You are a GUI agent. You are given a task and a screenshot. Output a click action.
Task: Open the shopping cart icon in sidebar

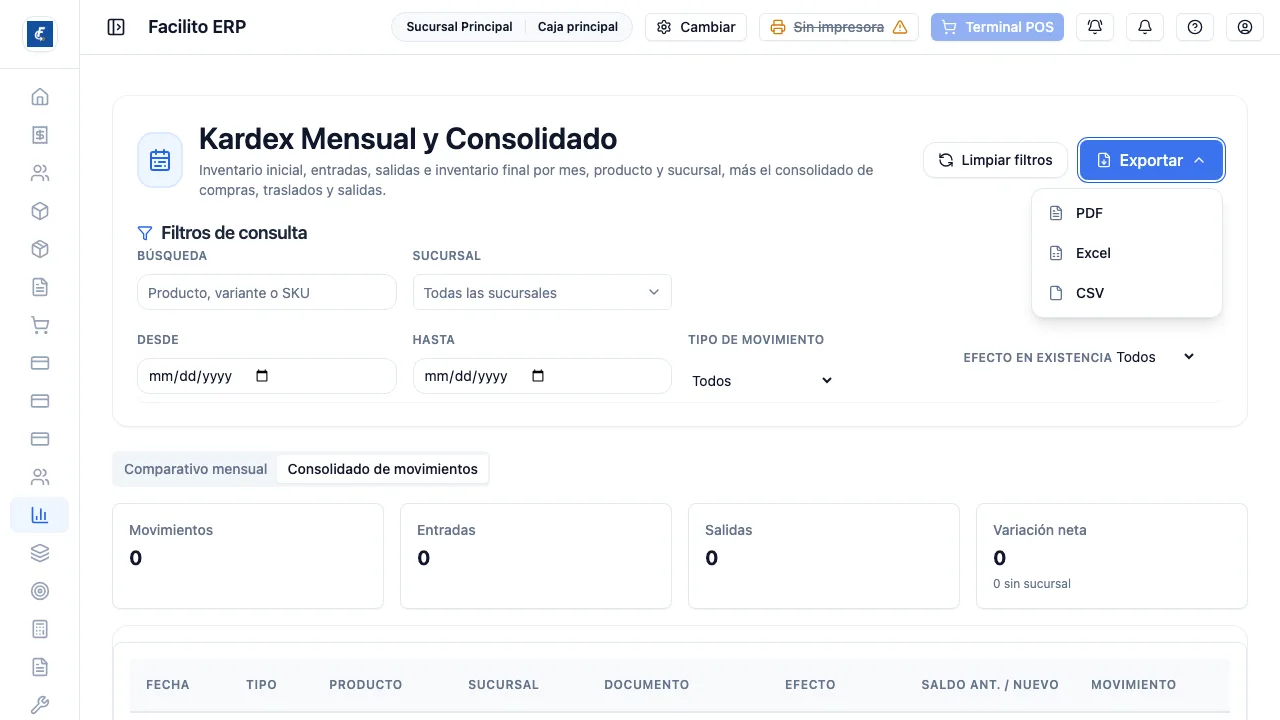pos(40,325)
